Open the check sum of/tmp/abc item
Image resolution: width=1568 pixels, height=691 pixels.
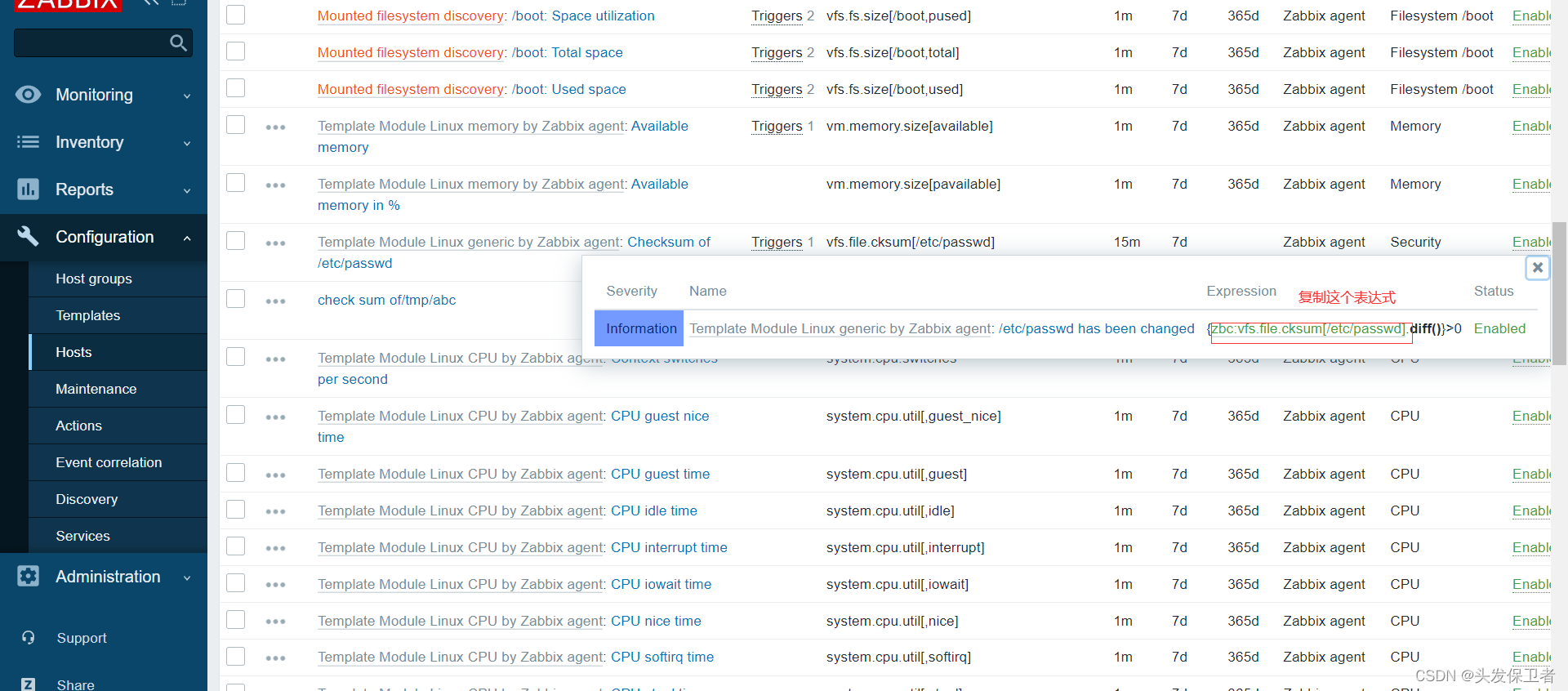click(386, 300)
